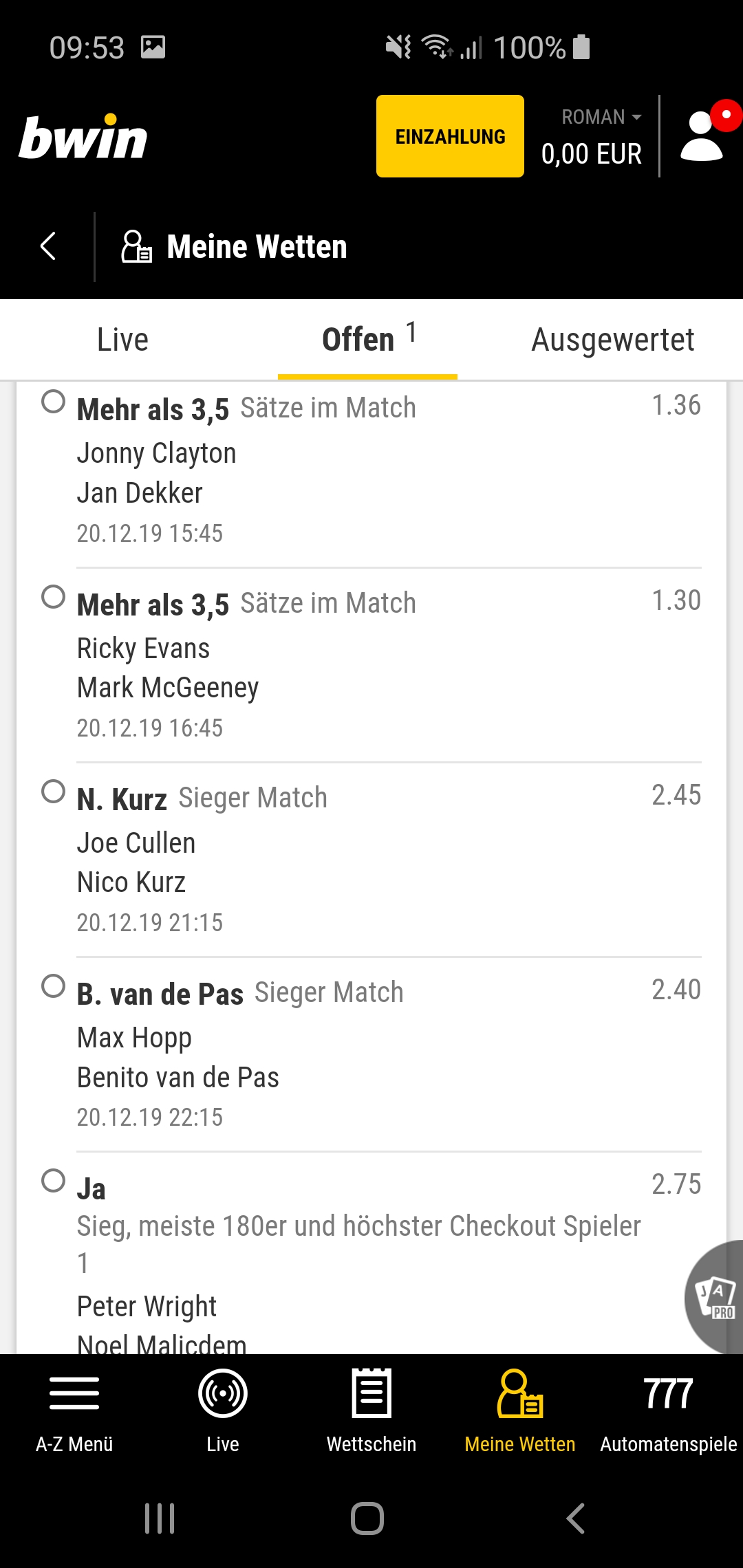Switch to the Live bets tab
The width and height of the screenshot is (743, 1568).
(x=122, y=340)
